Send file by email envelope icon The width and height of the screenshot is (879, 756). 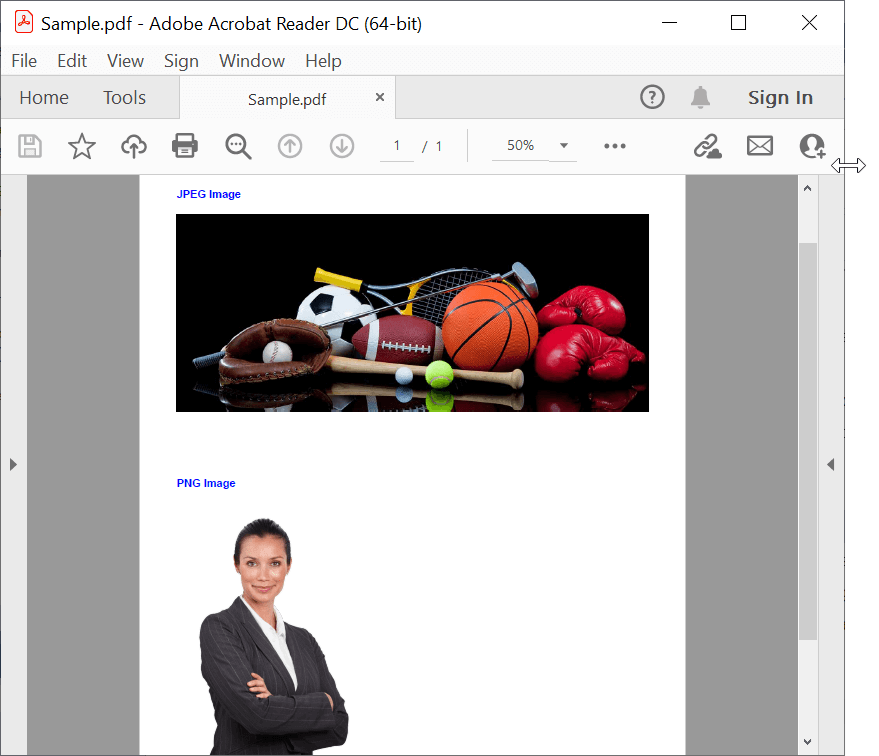point(760,146)
